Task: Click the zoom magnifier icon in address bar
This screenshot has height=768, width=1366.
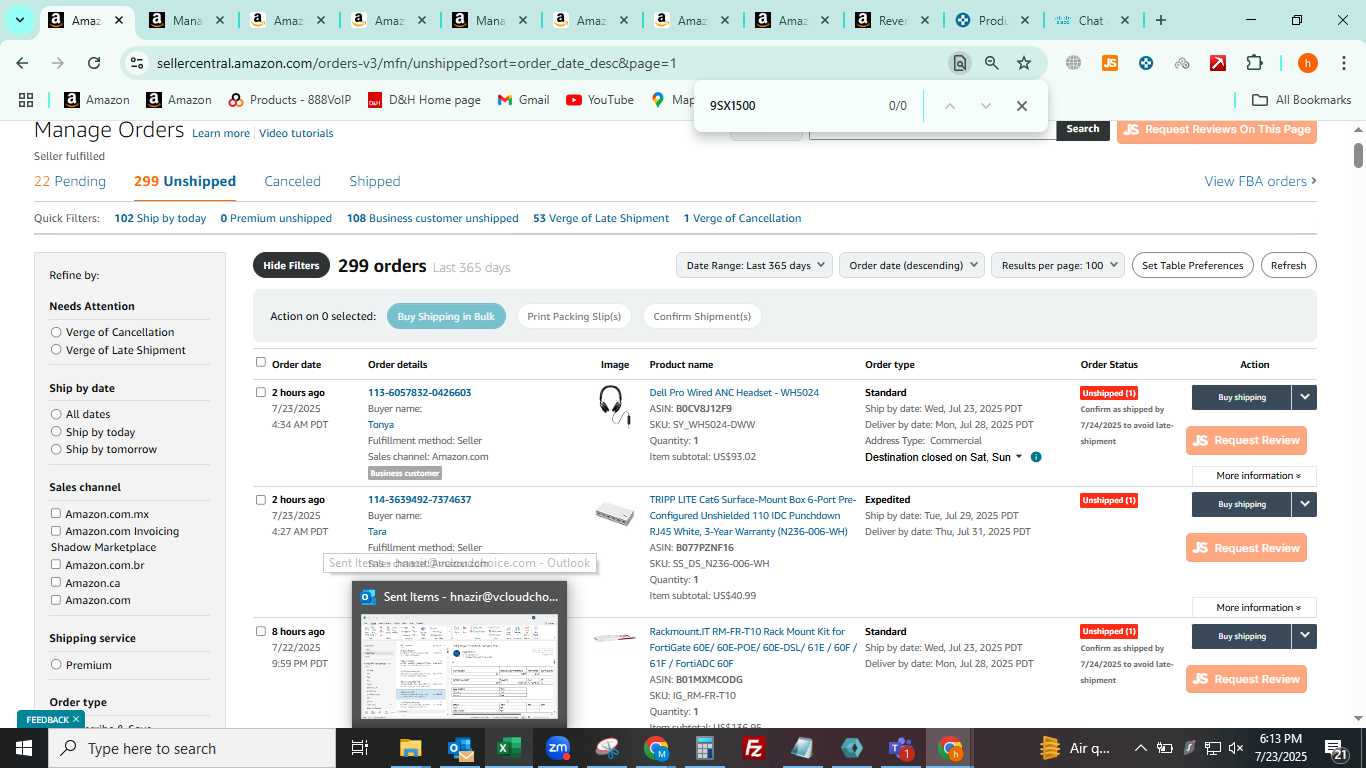Action: click(x=991, y=62)
